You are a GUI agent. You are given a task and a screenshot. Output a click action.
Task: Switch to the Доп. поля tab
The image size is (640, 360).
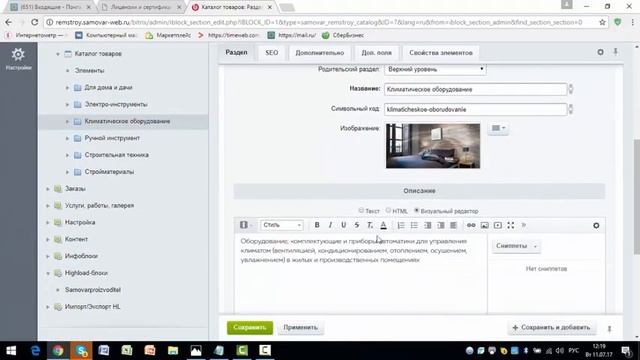(376, 53)
